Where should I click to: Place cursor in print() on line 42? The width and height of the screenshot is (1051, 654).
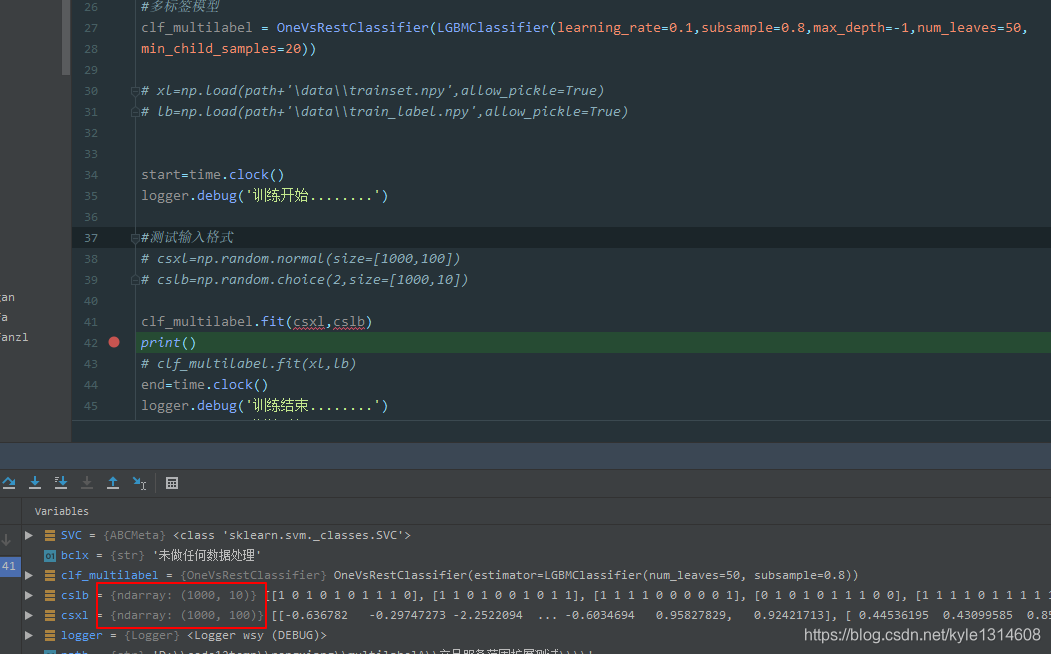[168, 342]
